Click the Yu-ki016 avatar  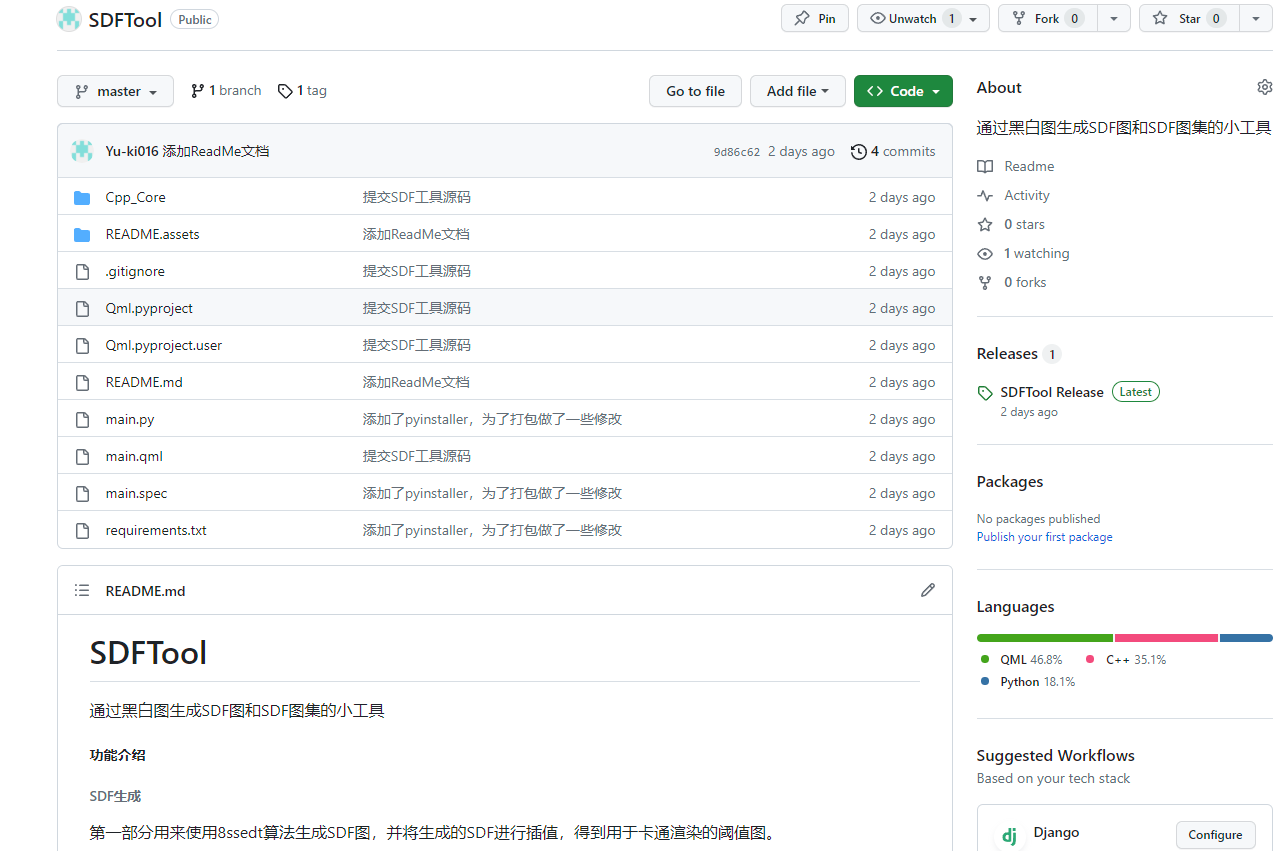pyautogui.click(x=81, y=151)
